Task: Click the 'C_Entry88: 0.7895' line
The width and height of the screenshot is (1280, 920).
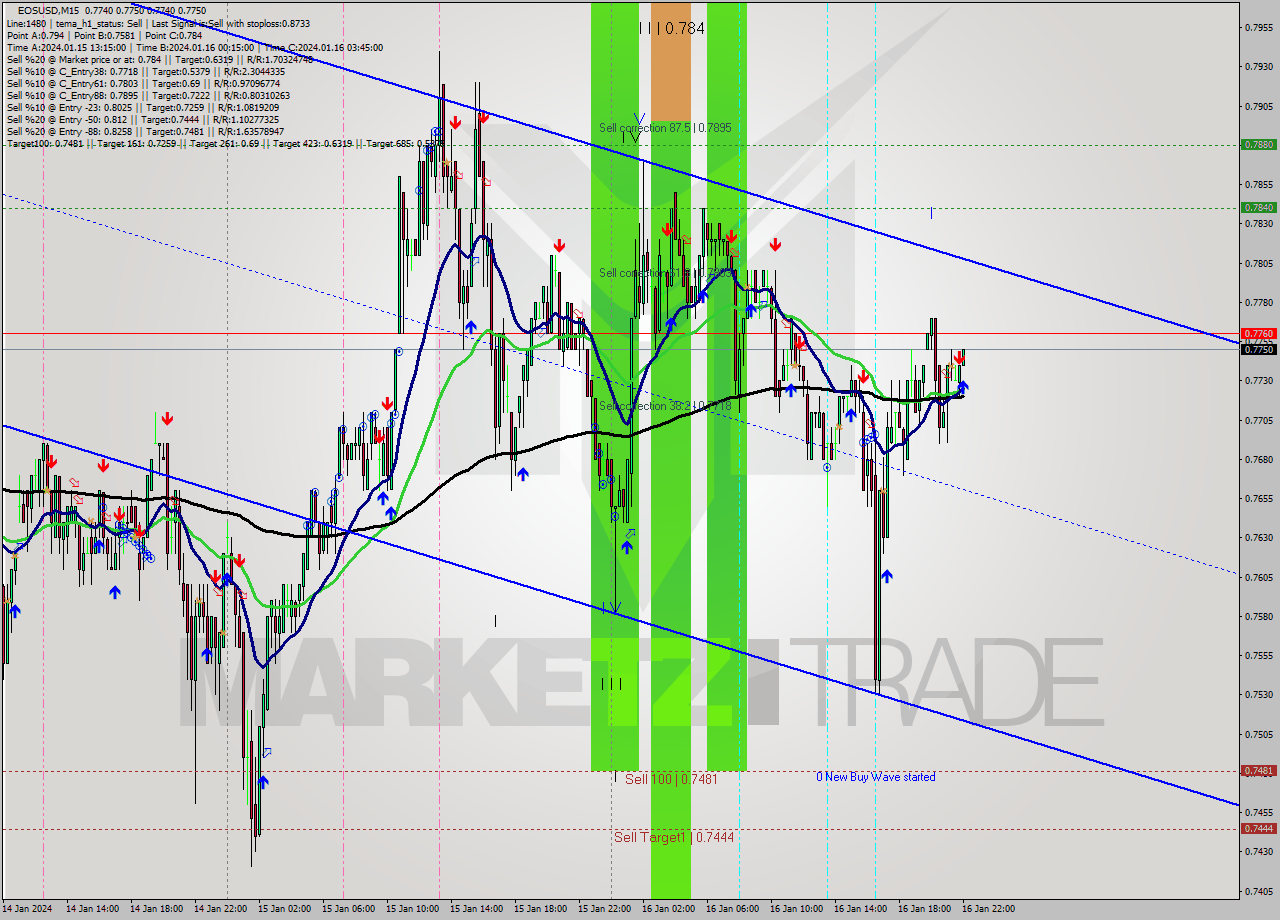Action: pos(148,96)
